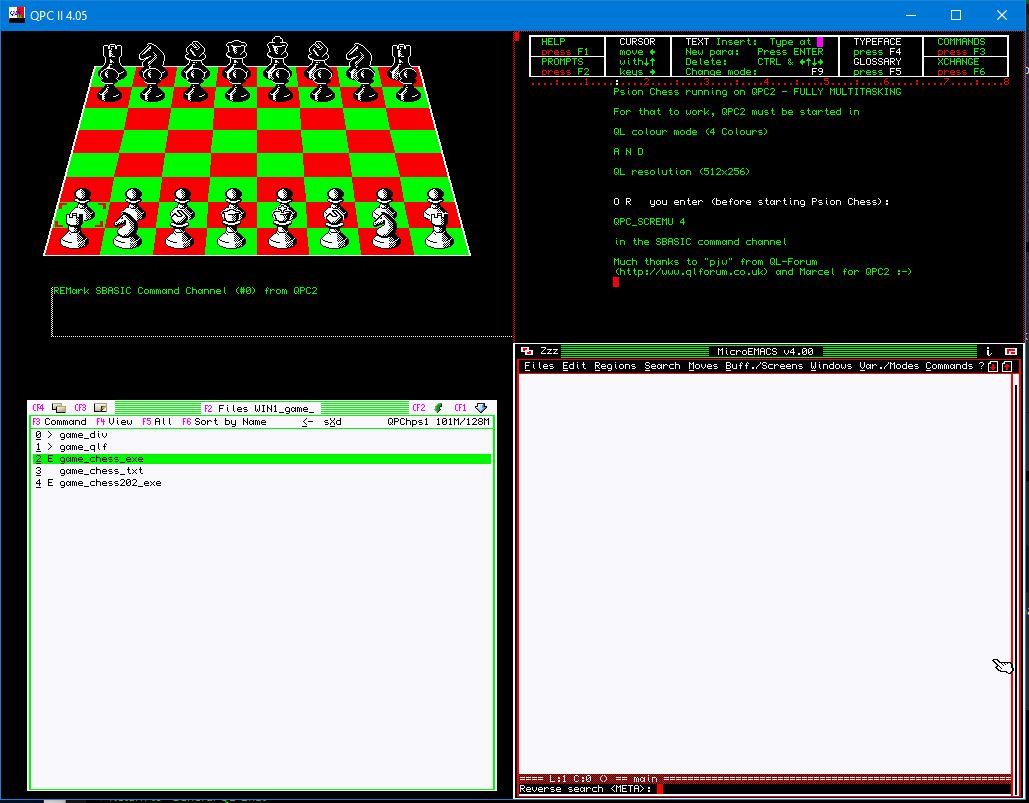Click the 'sXd' button in Files window
This screenshot has width=1029, height=803.
[x=332, y=422]
